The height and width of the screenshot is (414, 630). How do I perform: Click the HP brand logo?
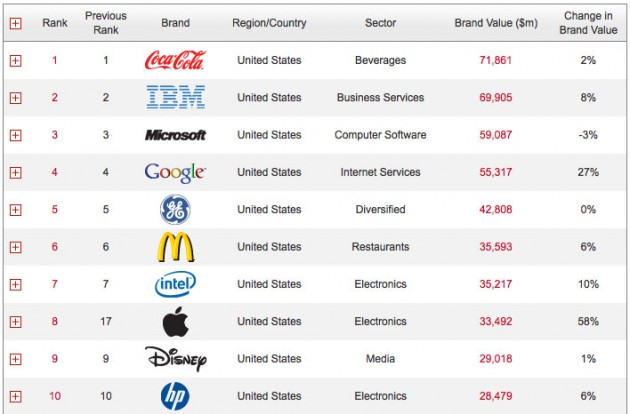click(x=175, y=397)
